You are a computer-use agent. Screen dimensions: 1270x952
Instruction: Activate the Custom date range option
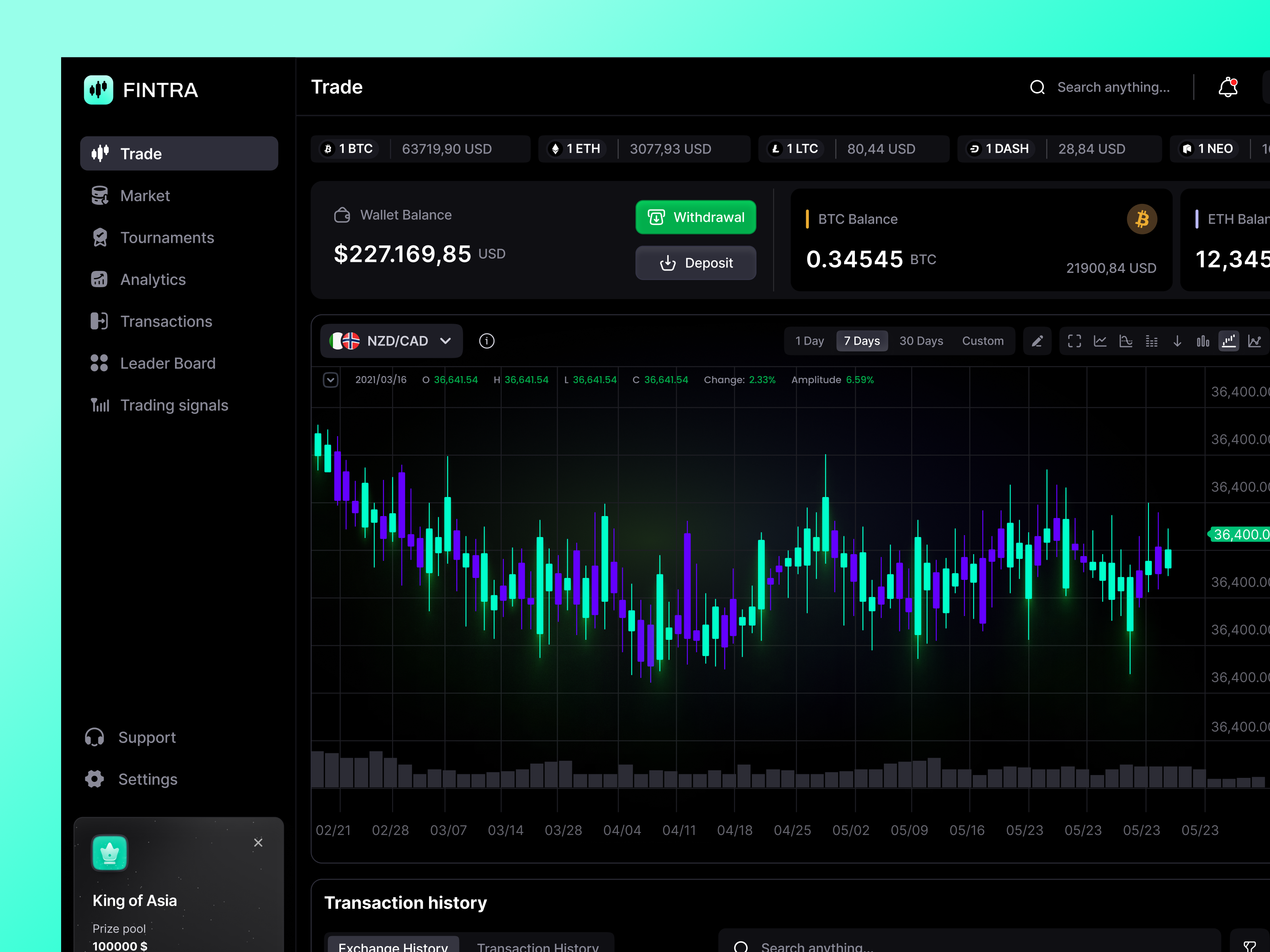983,341
